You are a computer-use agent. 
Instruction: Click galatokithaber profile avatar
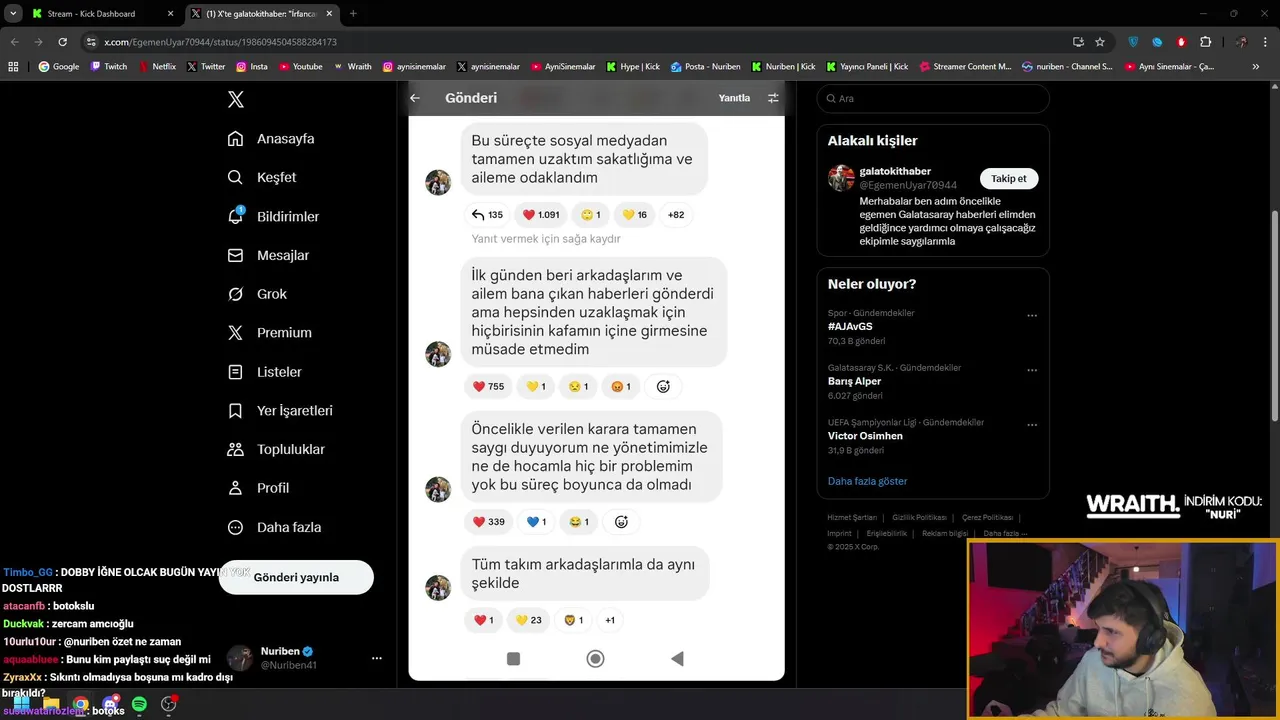[841, 178]
